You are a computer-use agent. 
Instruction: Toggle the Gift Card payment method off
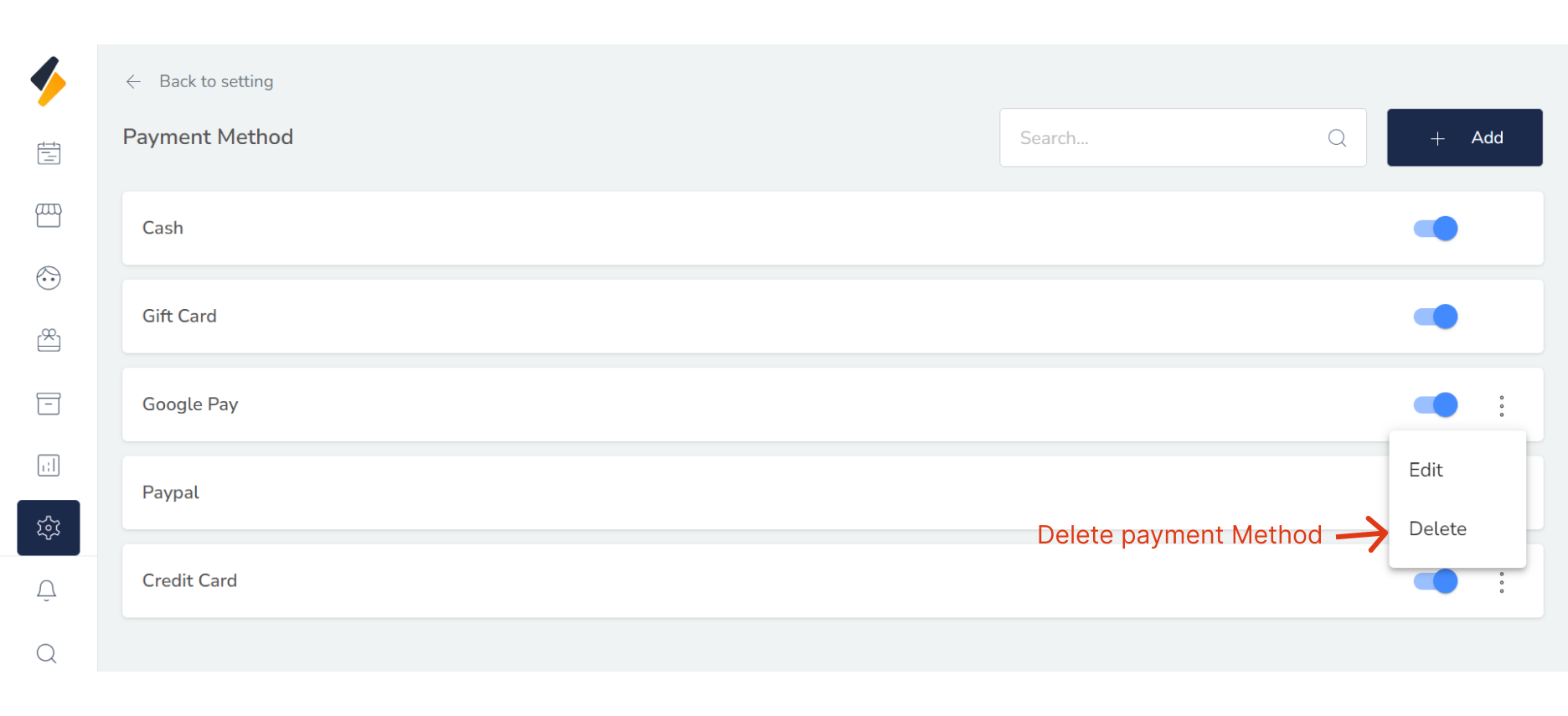[1435, 316]
